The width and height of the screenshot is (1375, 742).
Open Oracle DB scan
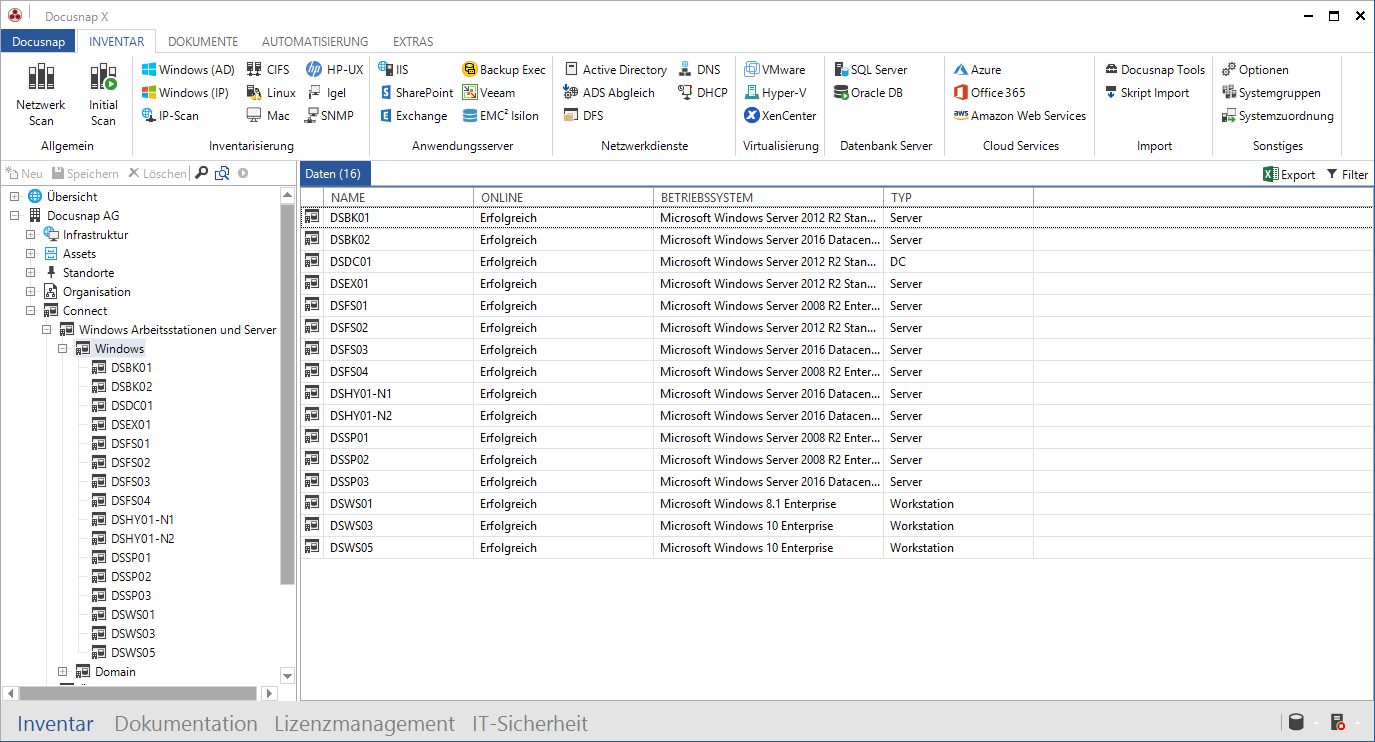869,93
